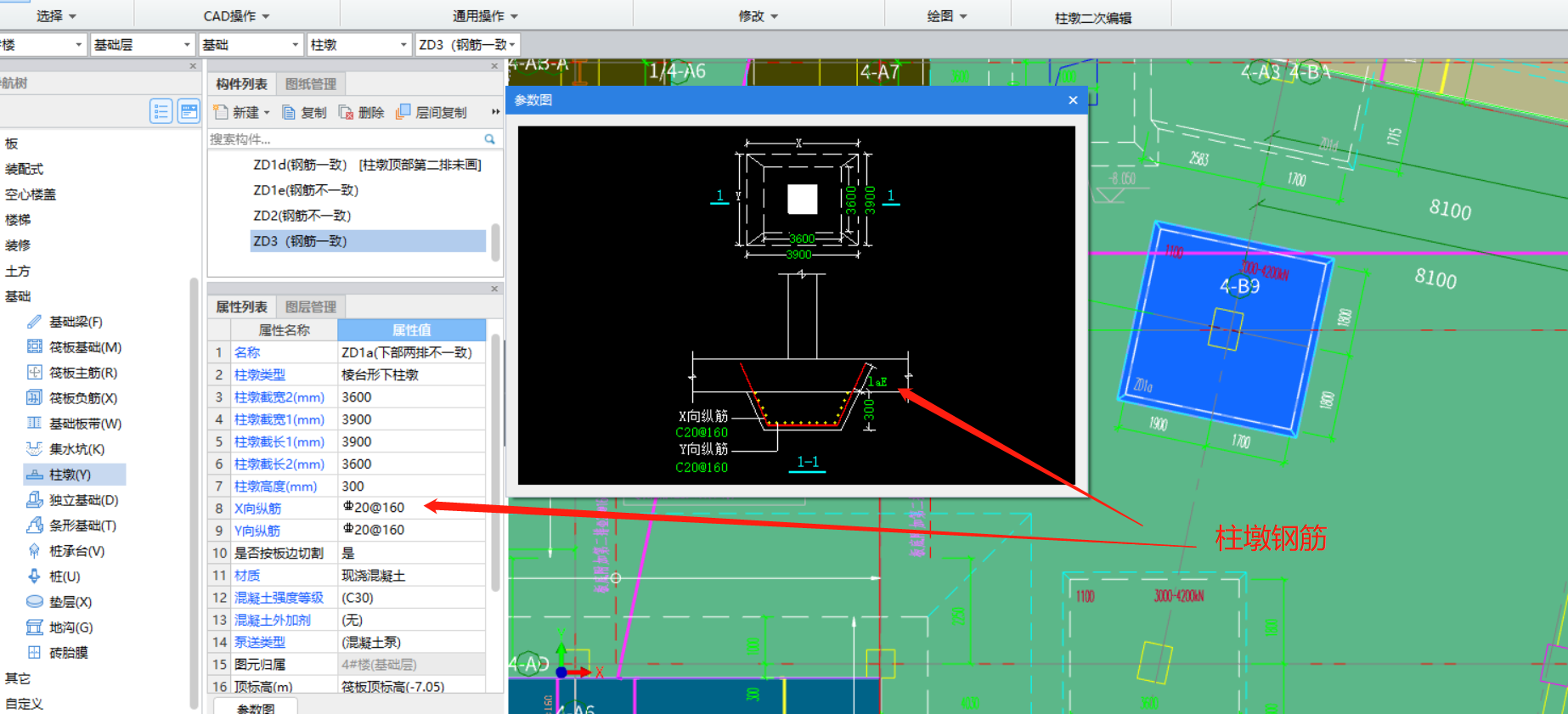Click the 是否按板边切割 value cell
The height and width of the screenshot is (714, 1568).
(x=412, y=553)
